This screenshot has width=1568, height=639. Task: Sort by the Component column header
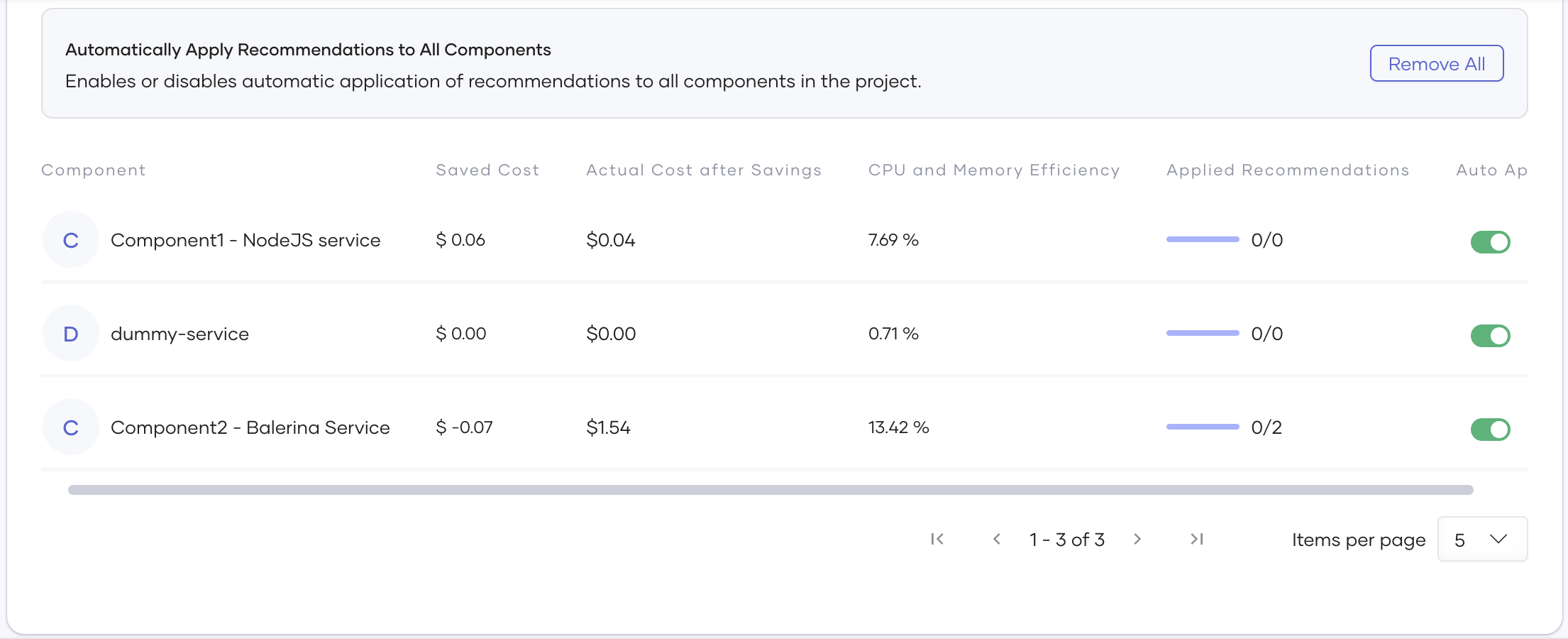point(93,170)
